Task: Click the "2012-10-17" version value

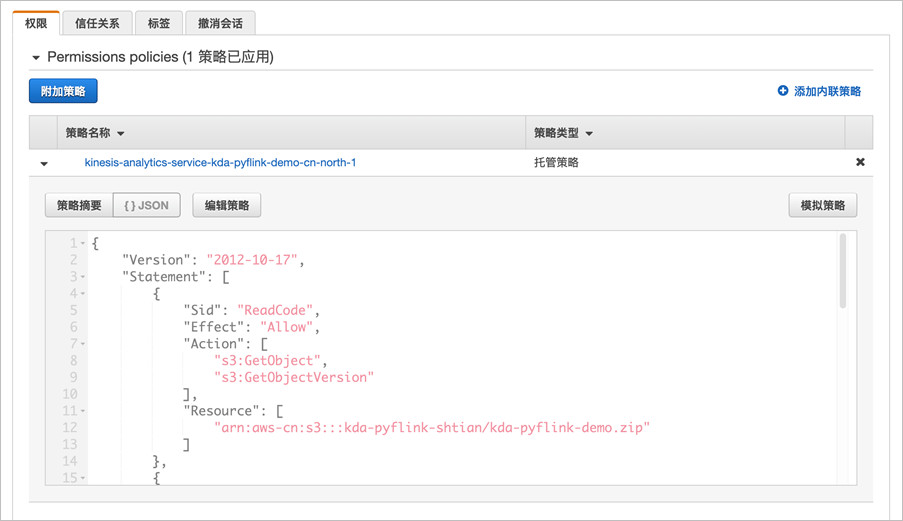Action: click(252, 260)
